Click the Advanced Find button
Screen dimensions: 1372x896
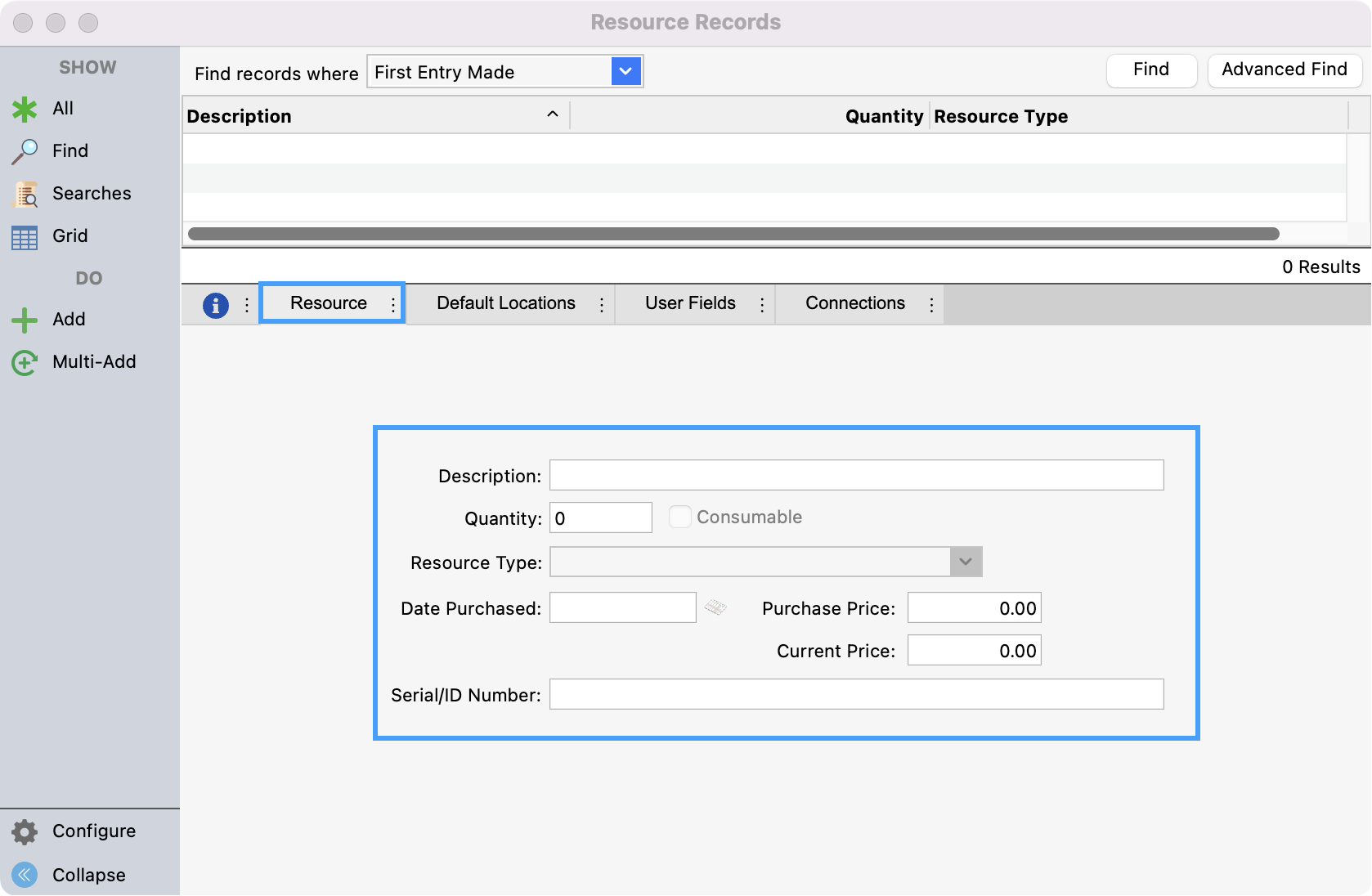(1284, 70)
